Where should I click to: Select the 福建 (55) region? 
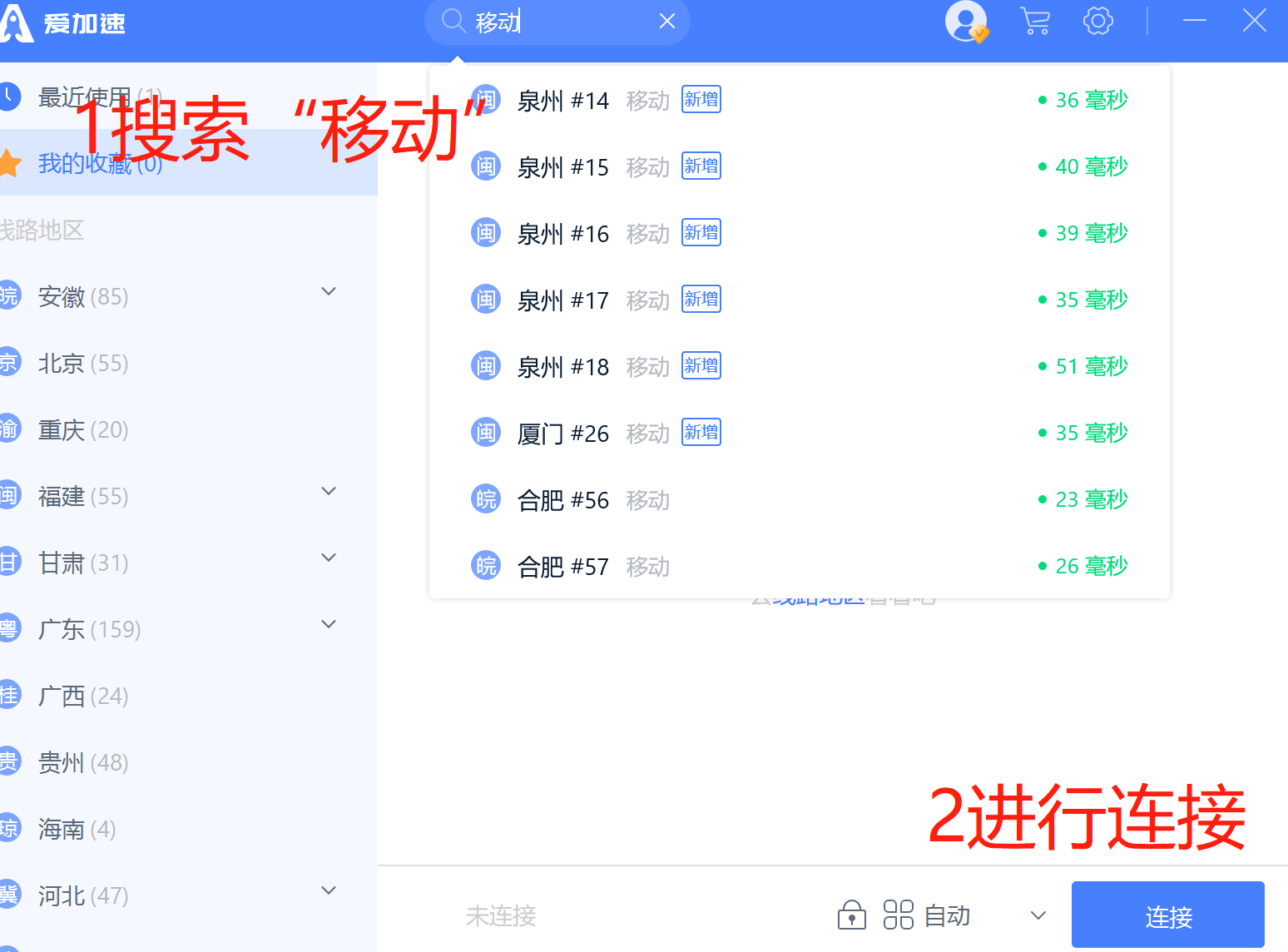tap(189, 496)
